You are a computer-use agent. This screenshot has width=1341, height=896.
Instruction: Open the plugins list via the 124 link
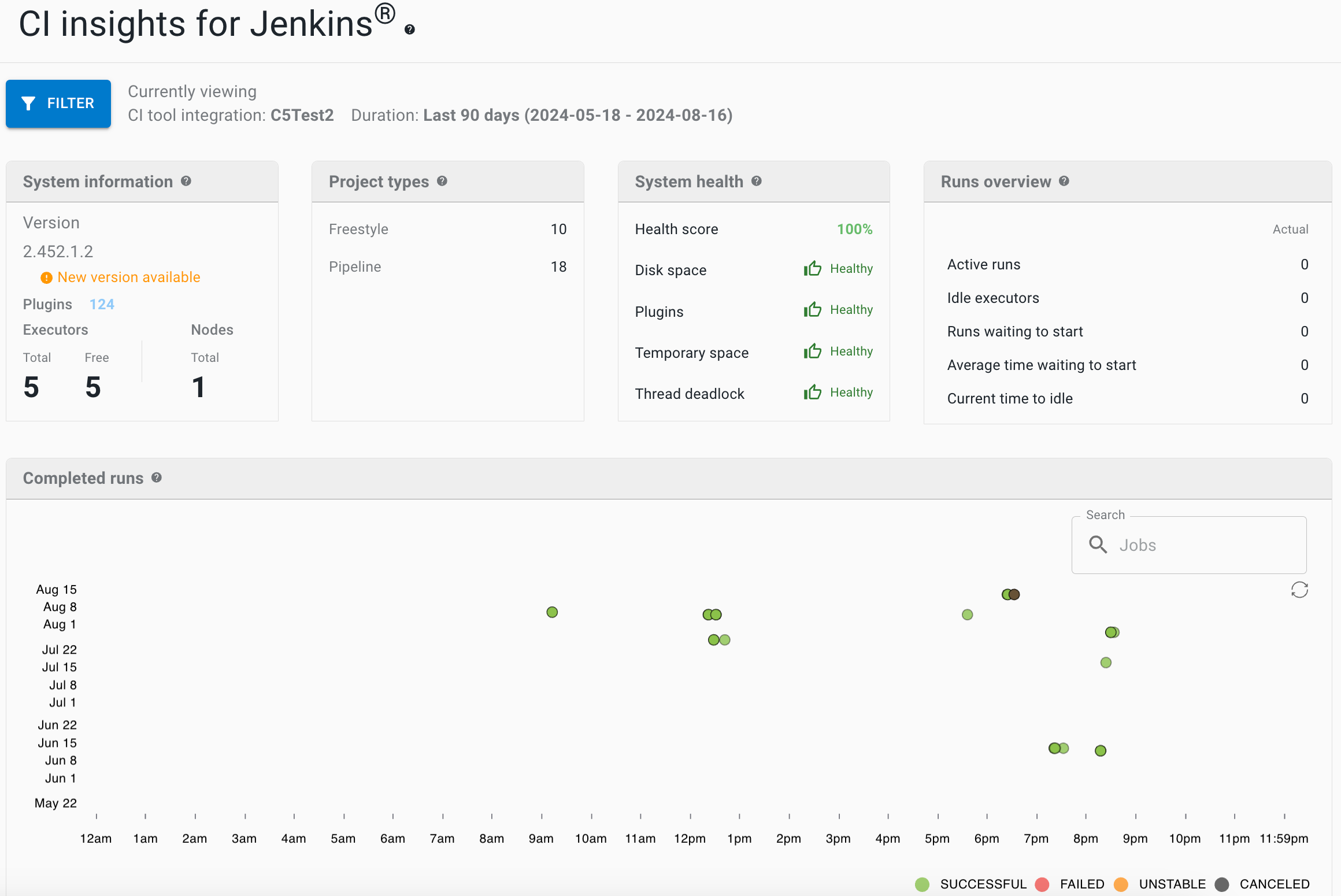pos(102,303)
